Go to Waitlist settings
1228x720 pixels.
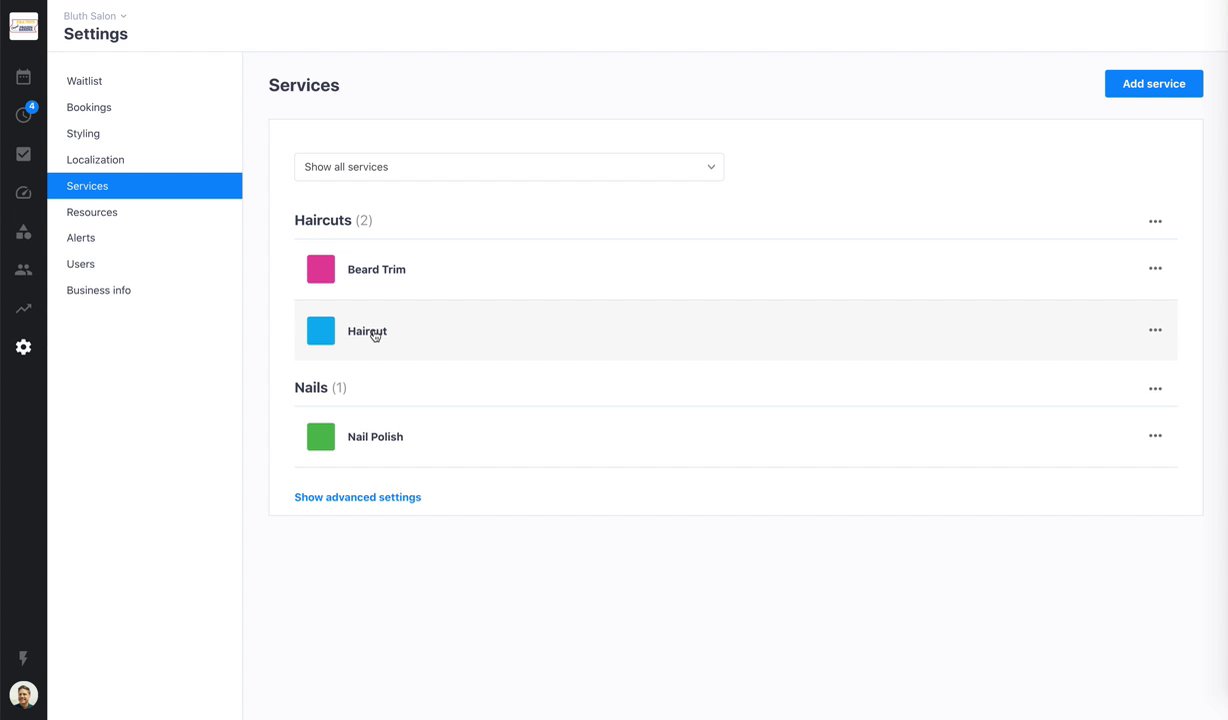click(84, 81)
